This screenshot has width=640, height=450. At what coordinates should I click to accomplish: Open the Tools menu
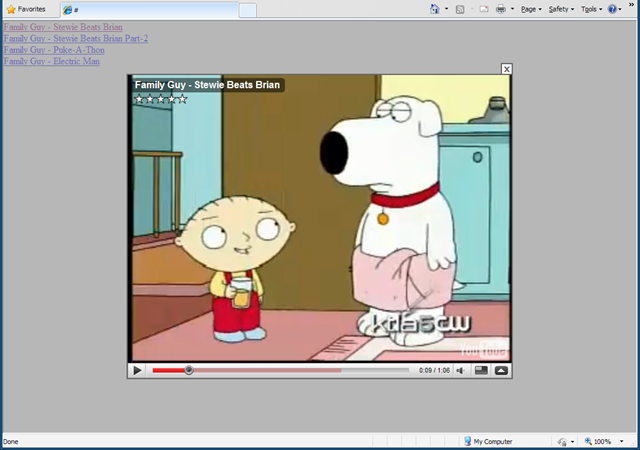(591, 9)
